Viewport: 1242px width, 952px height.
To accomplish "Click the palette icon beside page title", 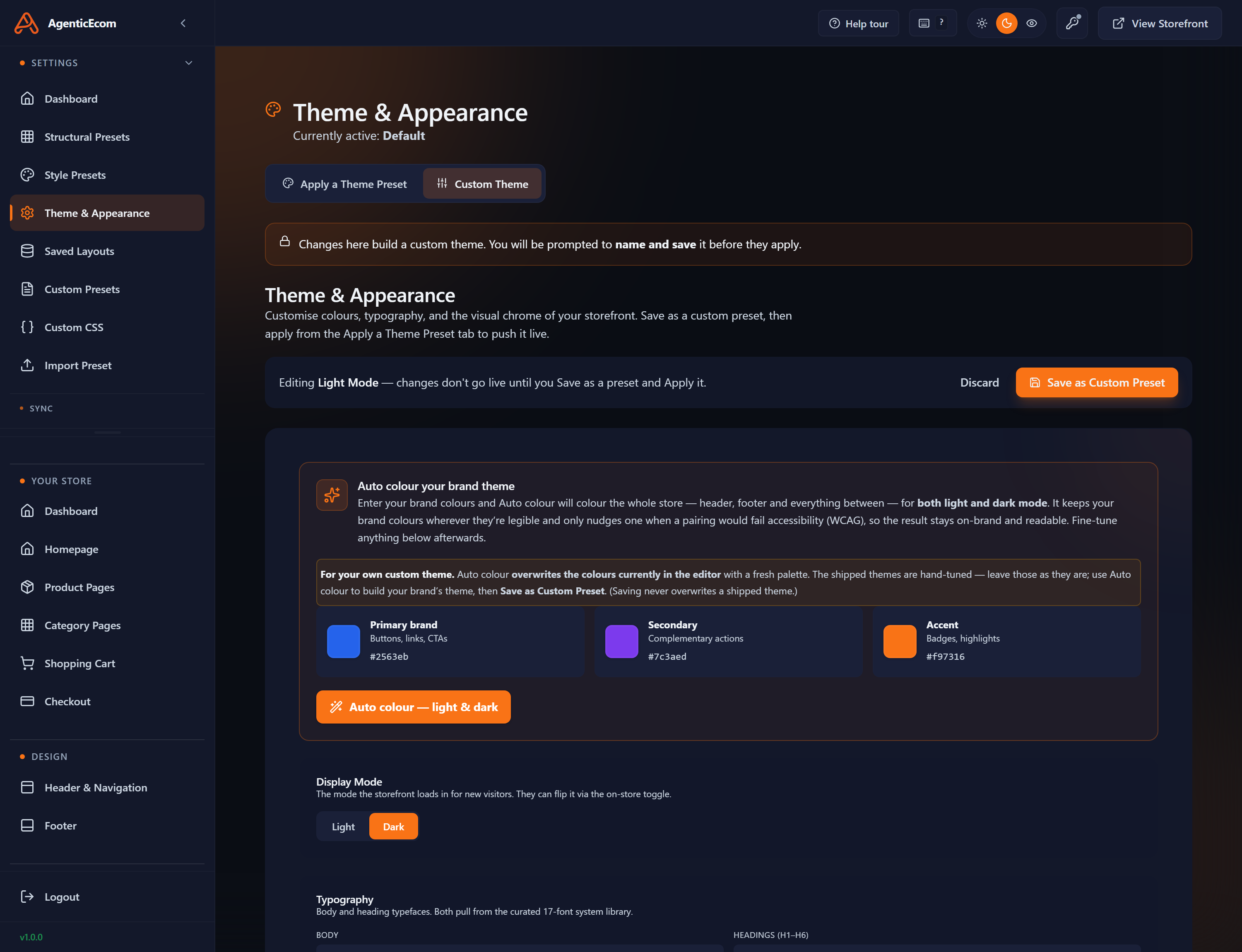I will point(273,109).
